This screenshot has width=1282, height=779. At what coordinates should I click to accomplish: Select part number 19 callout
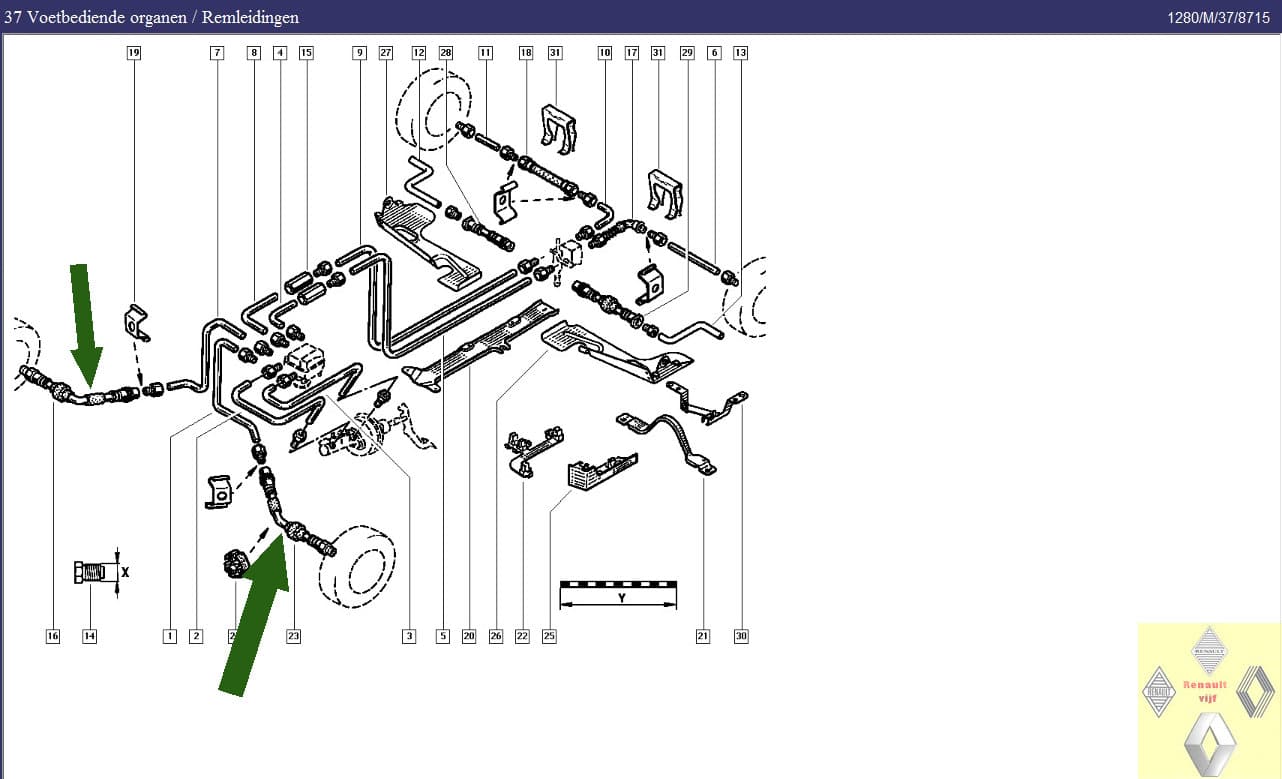click(133, 52)
